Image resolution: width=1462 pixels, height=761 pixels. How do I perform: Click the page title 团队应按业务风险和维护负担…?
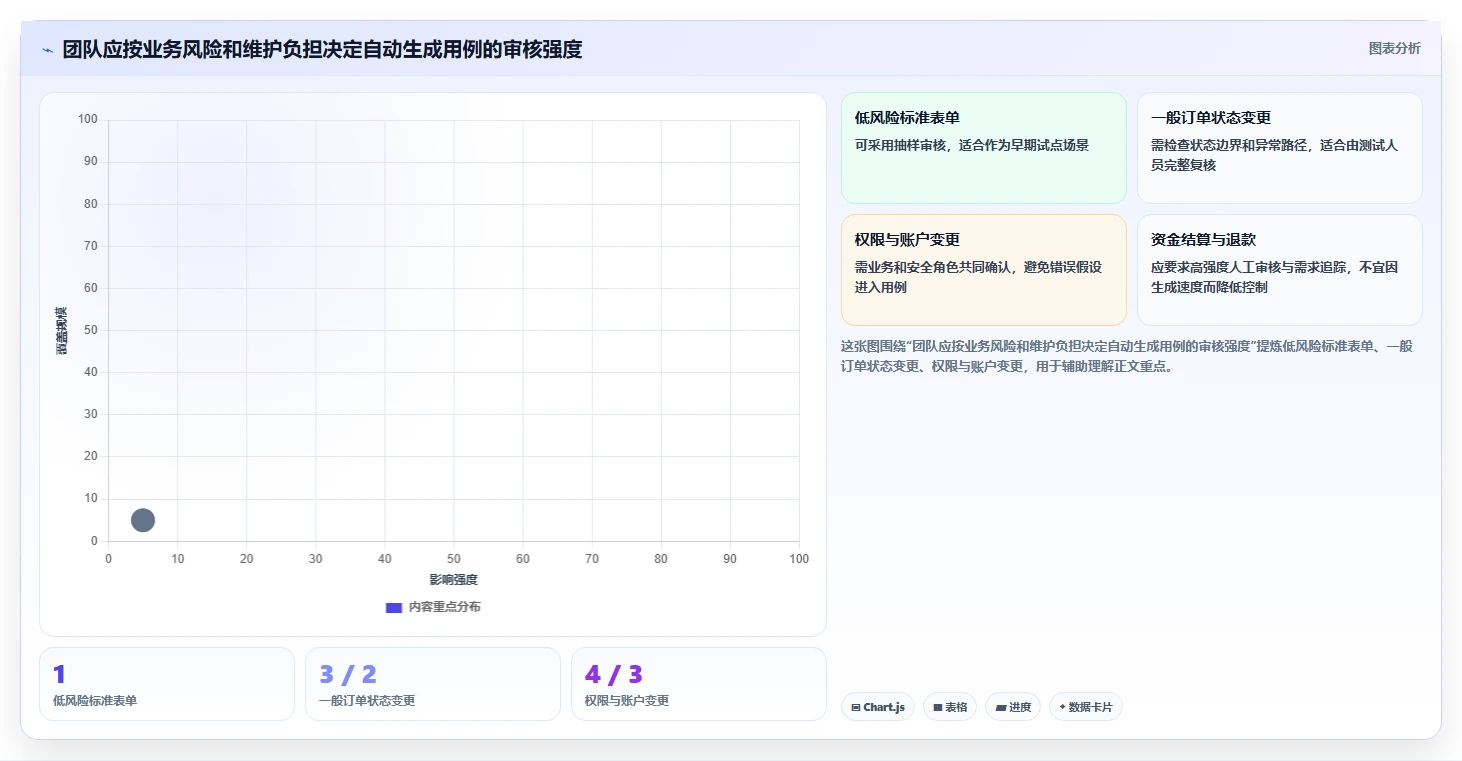click(322, 49)
